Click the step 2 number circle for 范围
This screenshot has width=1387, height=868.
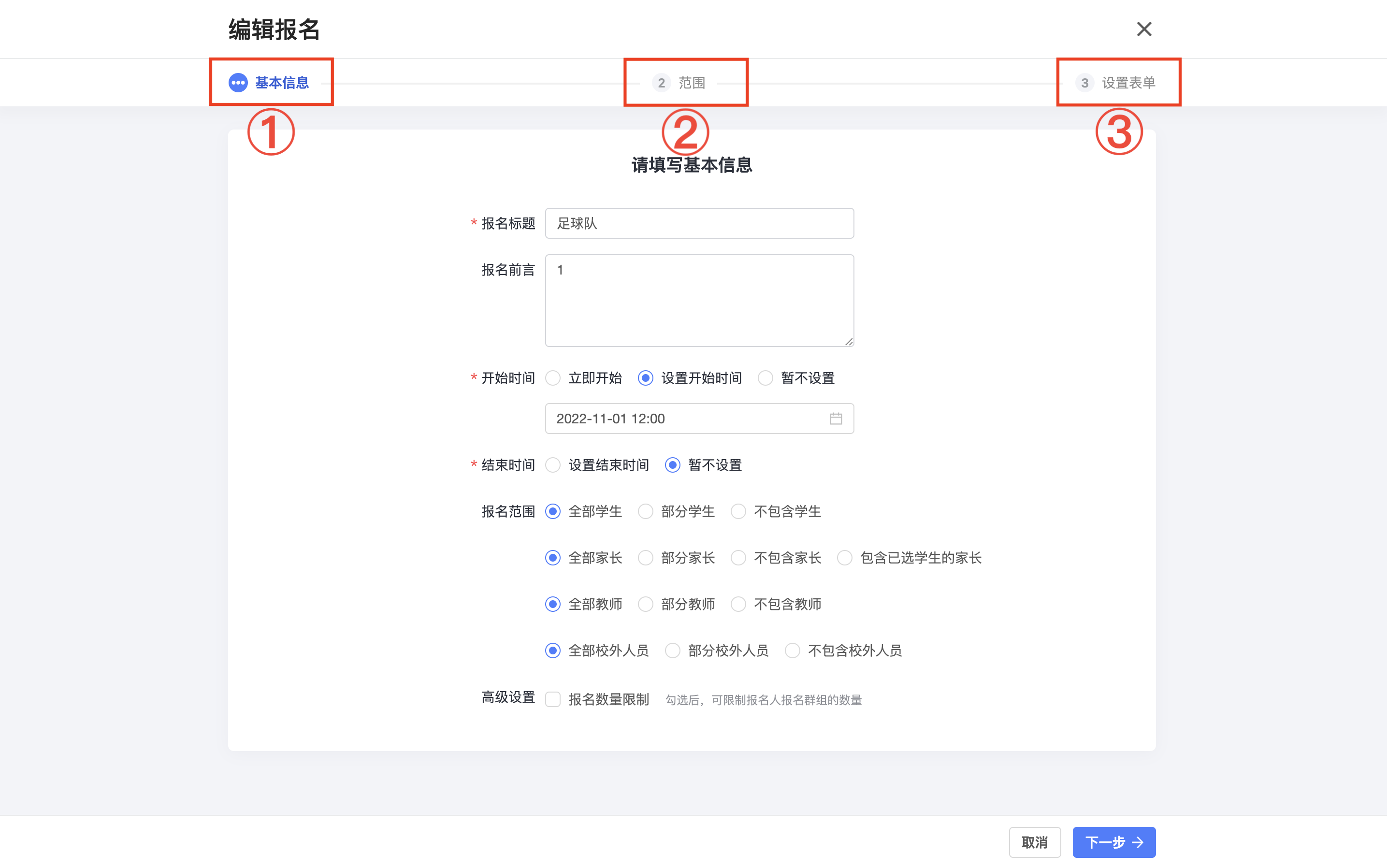pyautogui.click(x=661, y=83)
